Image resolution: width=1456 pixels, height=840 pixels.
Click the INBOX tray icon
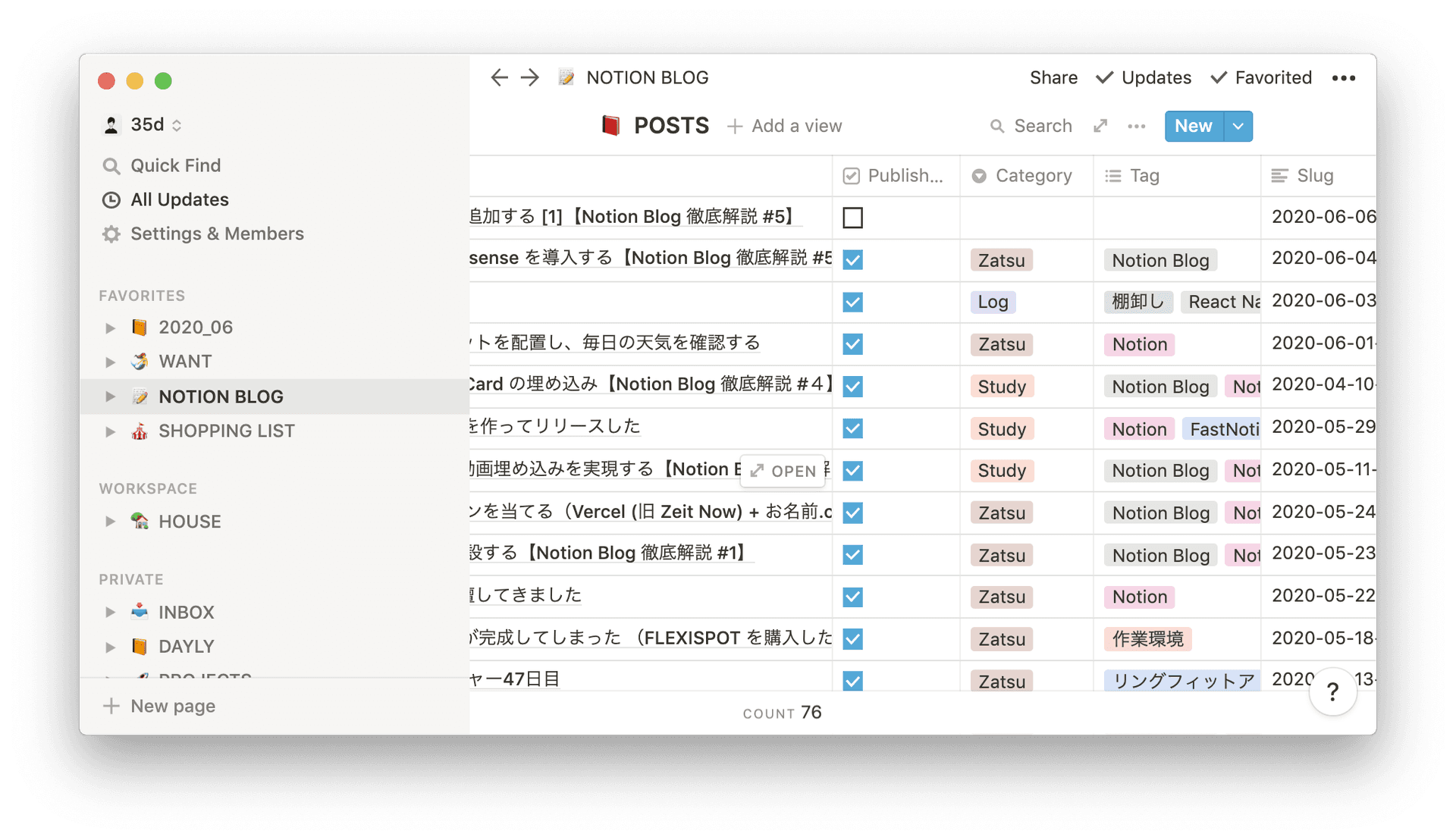(140, 612)
